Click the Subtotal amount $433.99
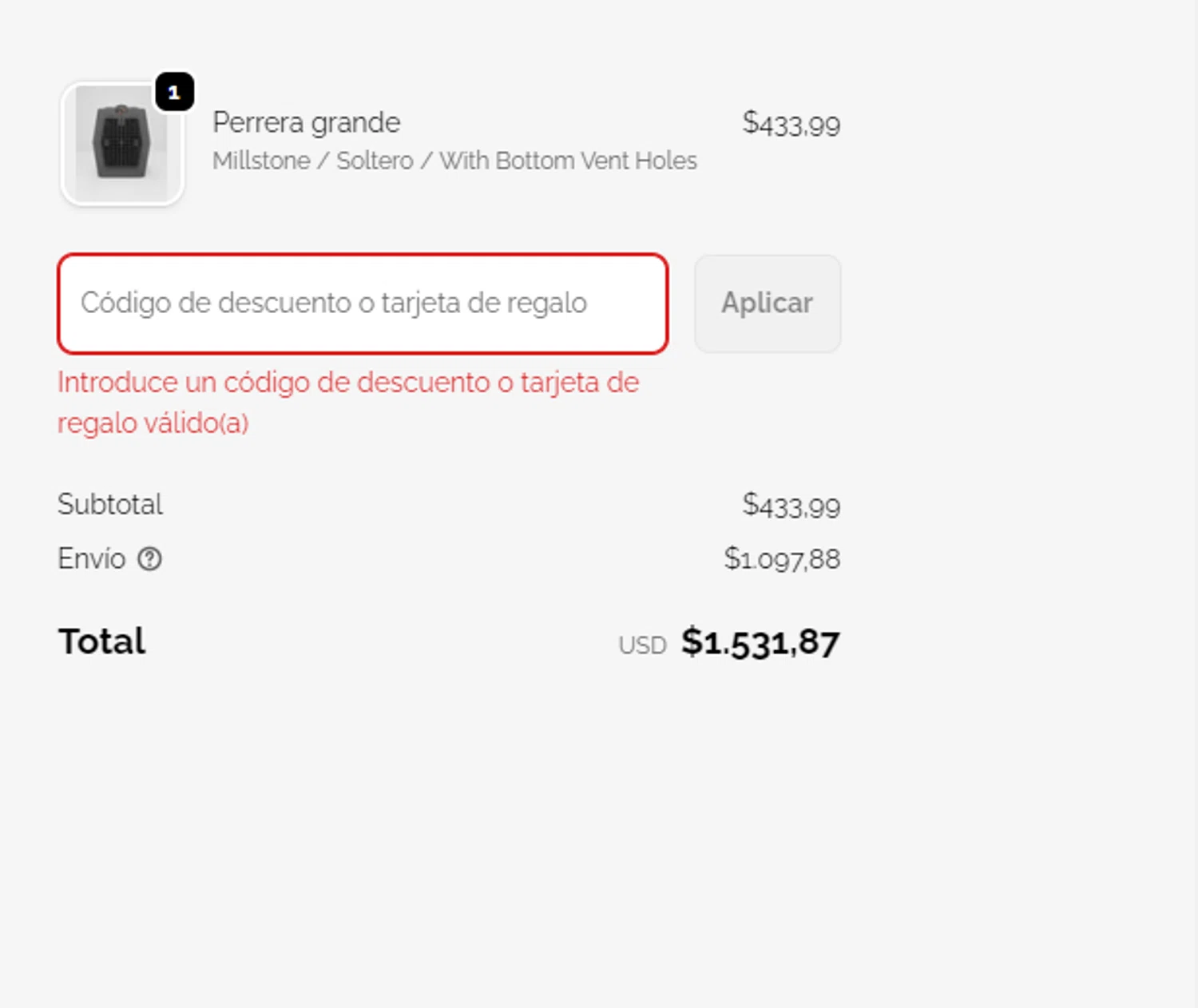Viewport: 1198px width, 1008px height. click(791, 506)
